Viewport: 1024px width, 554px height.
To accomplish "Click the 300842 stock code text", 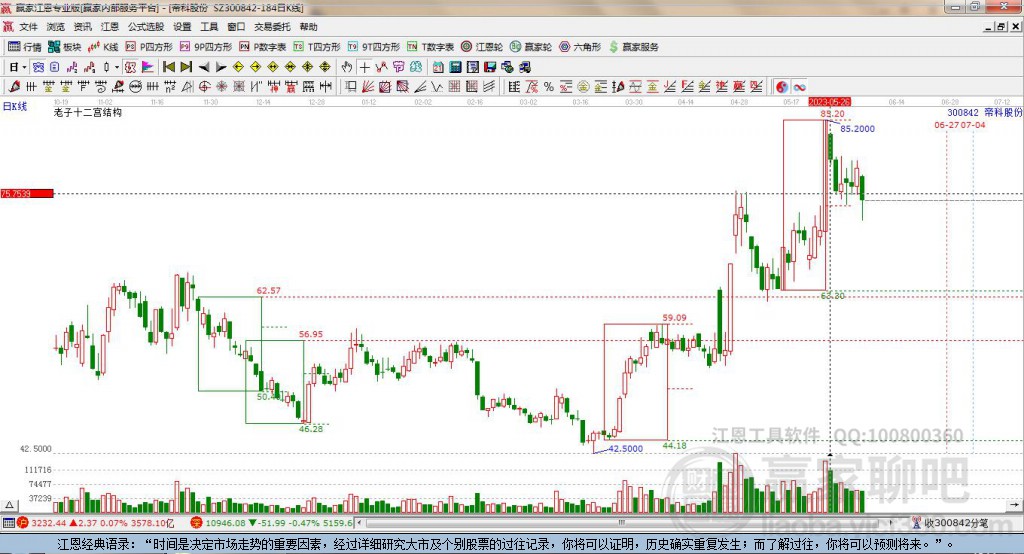I will coord(963,112).
